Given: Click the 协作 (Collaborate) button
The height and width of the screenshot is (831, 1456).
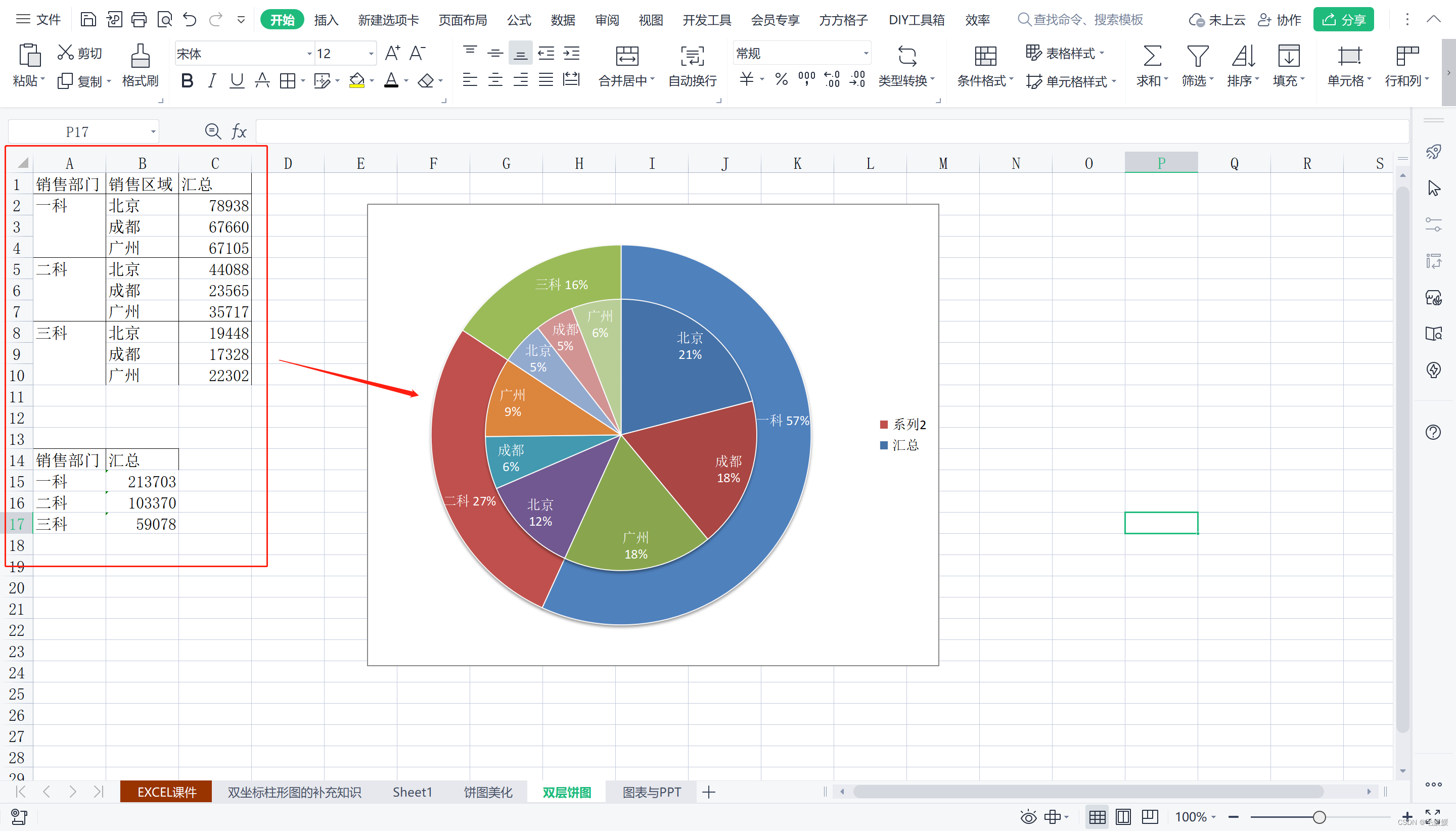Looking at the screenshot, I should click(1279, 20).
